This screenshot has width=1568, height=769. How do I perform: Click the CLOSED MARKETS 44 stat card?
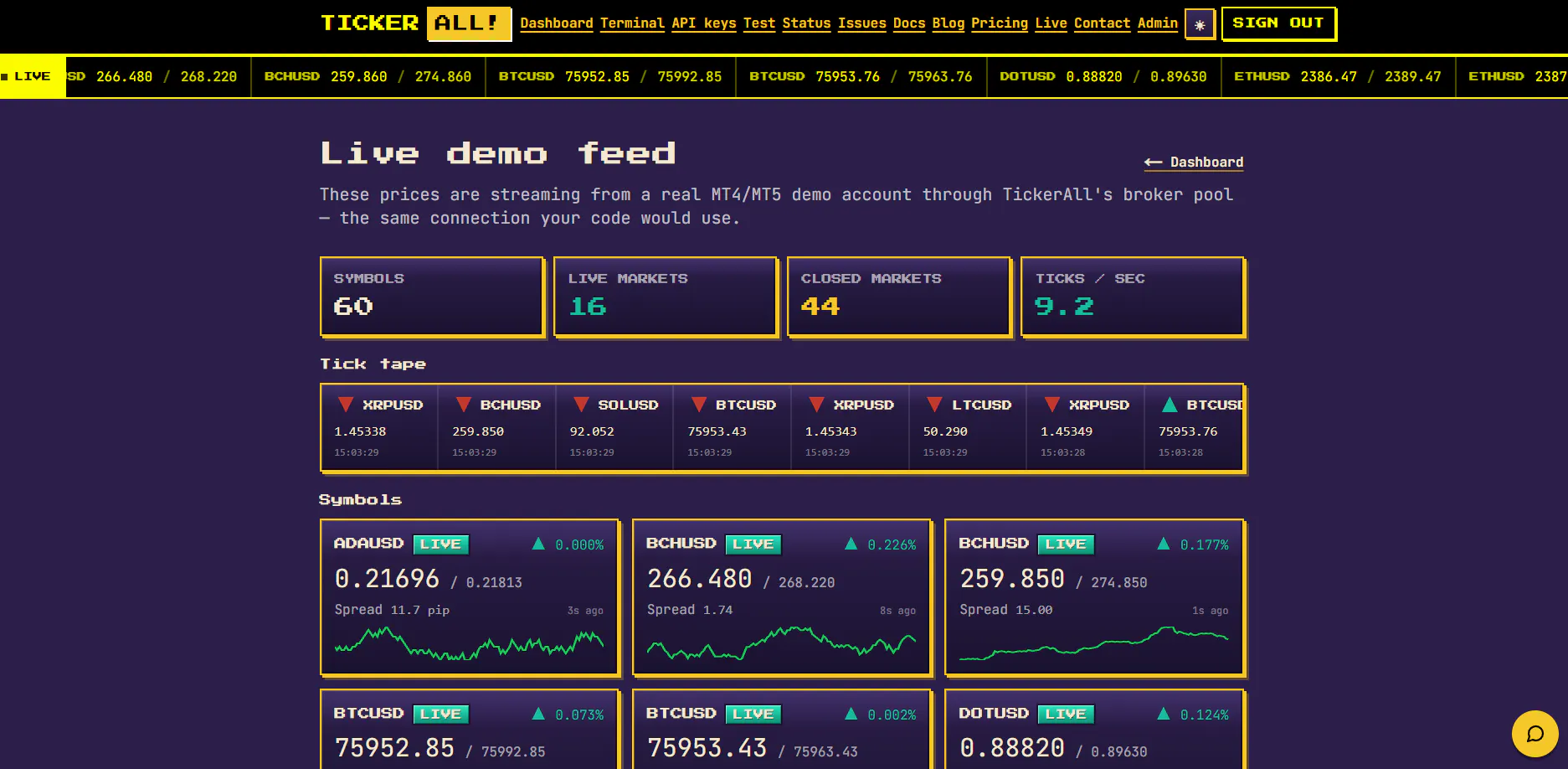coord(899,297)
